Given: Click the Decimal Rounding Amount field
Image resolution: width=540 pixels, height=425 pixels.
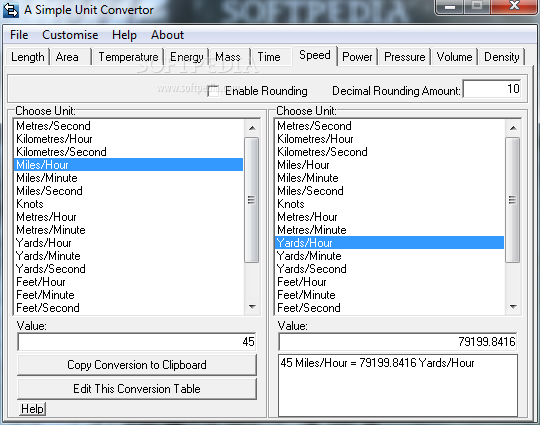Looking at the screenshot, I should [x=492, y=89].
